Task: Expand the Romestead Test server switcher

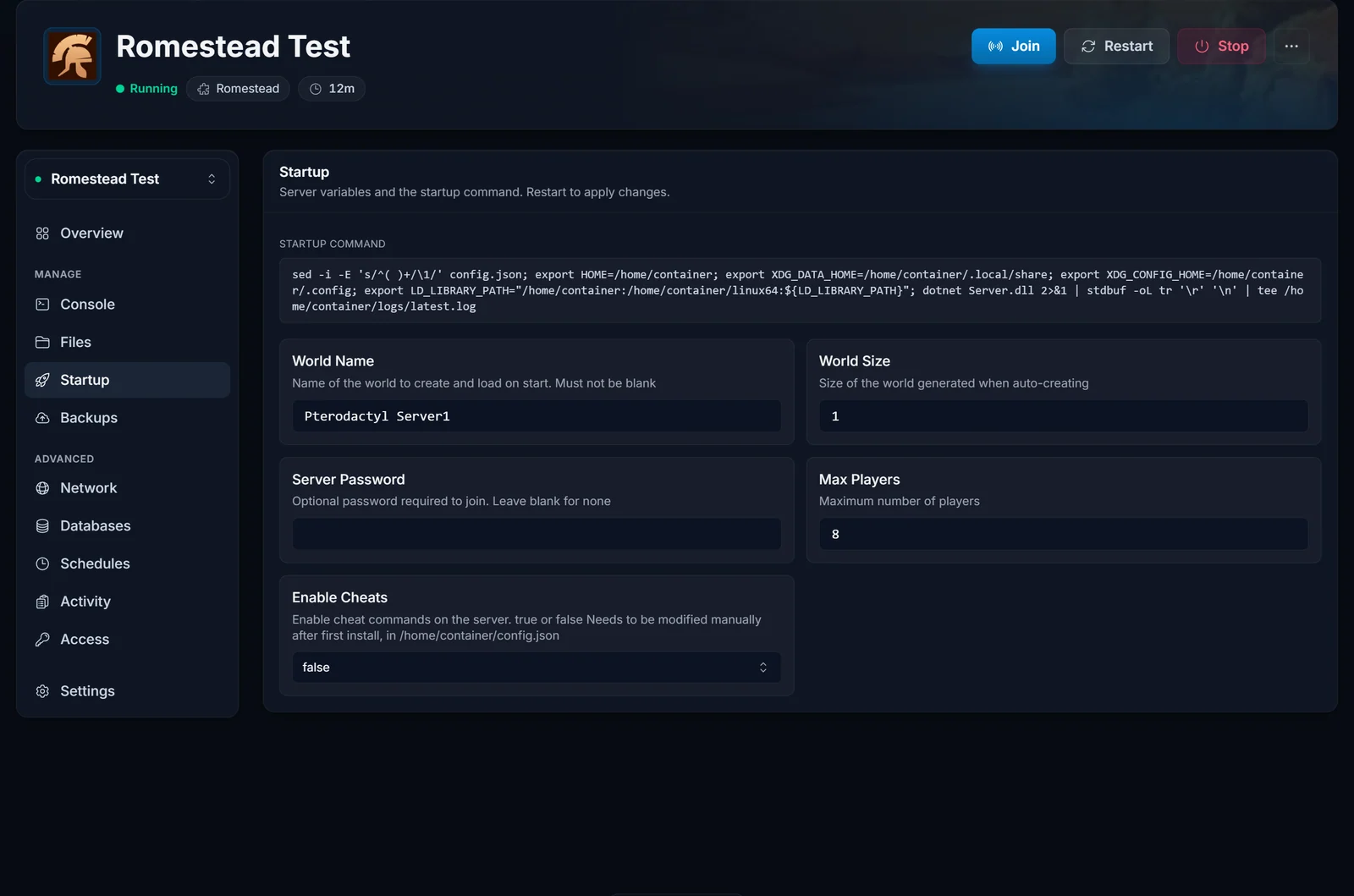Action: tap(127, 179)
